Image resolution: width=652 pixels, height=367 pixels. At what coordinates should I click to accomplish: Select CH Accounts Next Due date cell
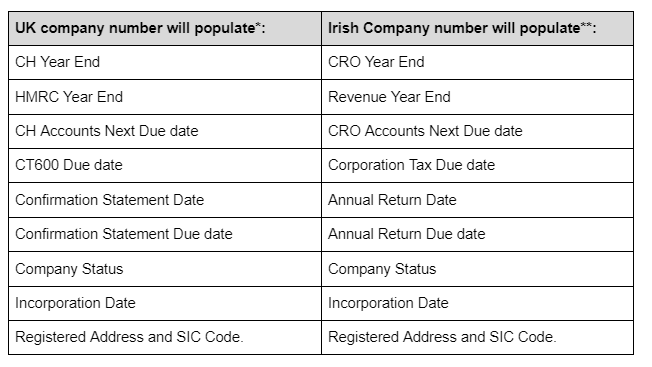165,131
